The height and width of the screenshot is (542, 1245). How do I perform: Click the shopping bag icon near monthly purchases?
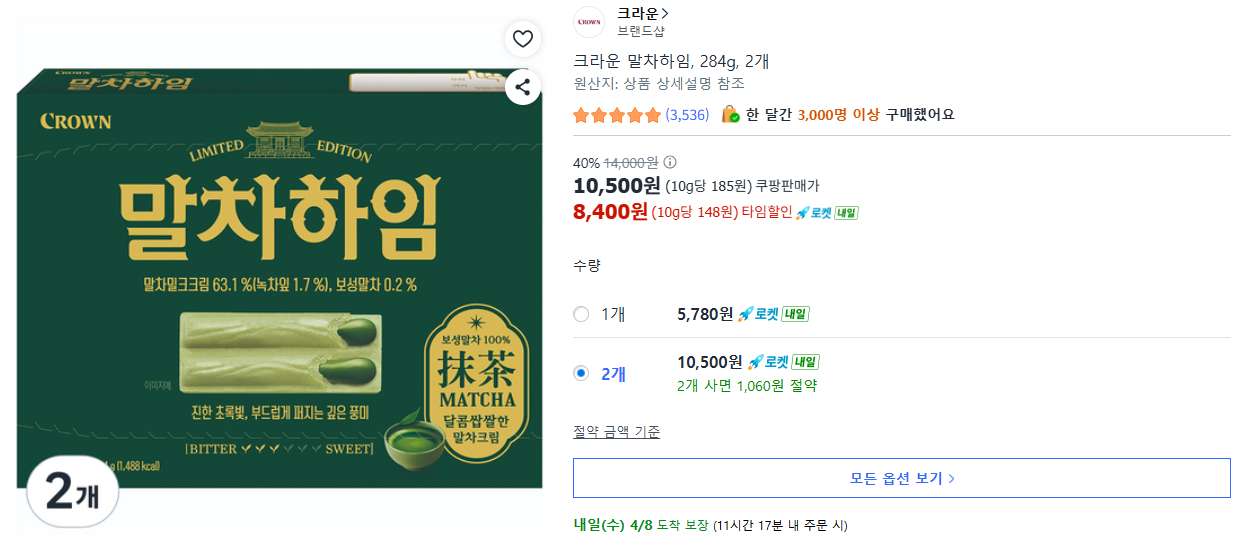(730, 114)
